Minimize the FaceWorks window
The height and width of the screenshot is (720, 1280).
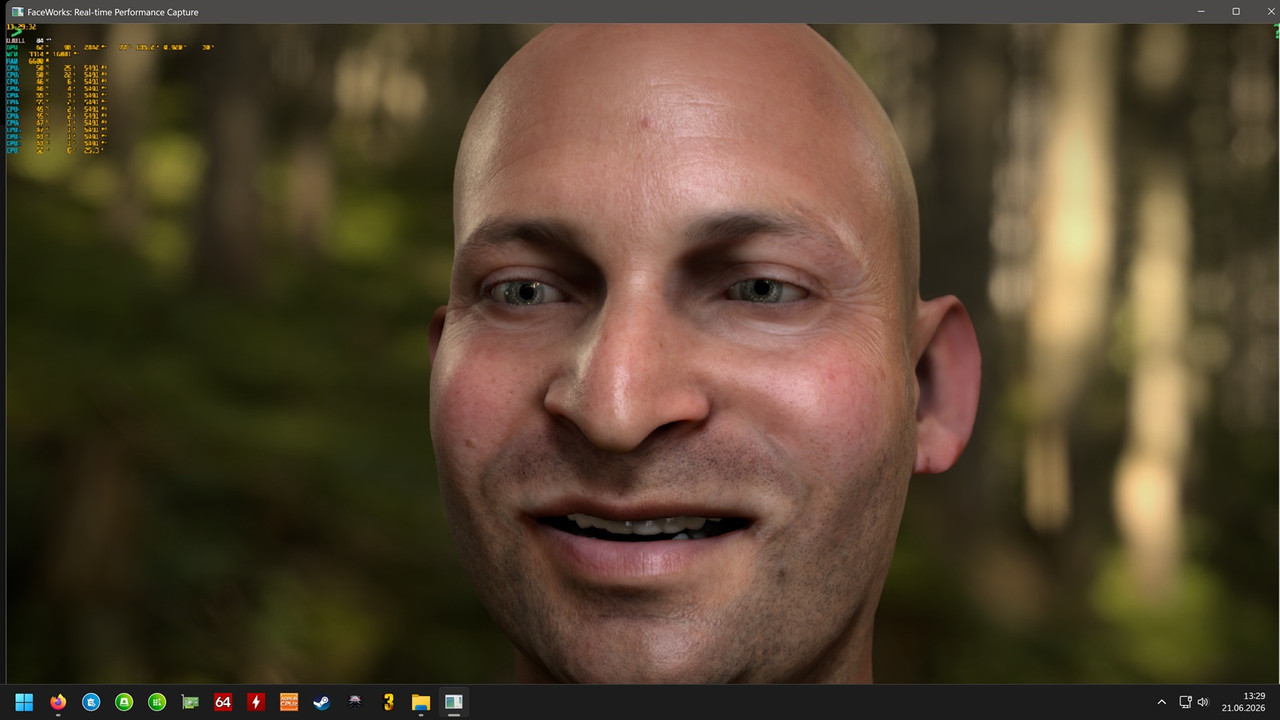coord(1202,12)
